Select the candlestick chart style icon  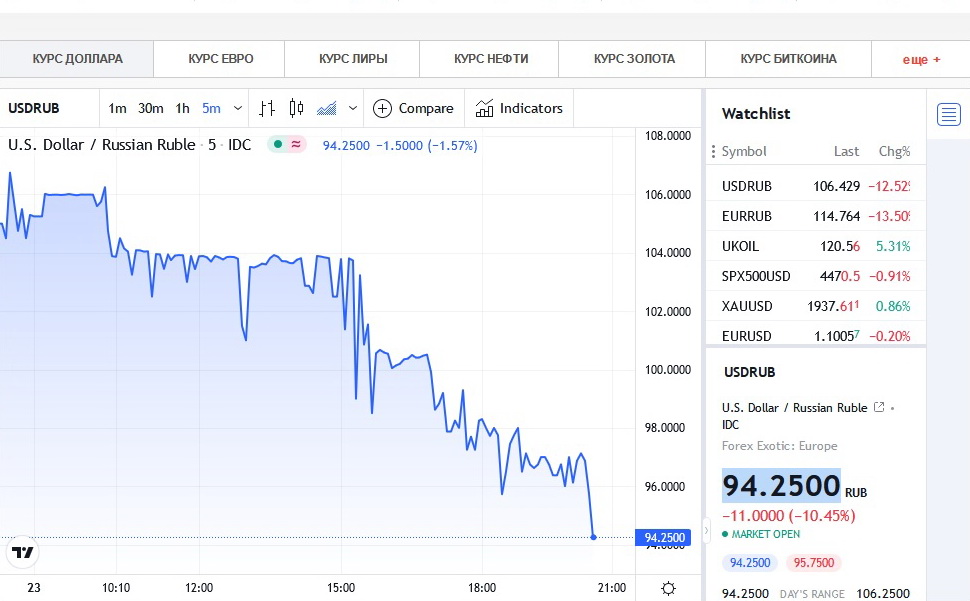click(x=296, y=108)
